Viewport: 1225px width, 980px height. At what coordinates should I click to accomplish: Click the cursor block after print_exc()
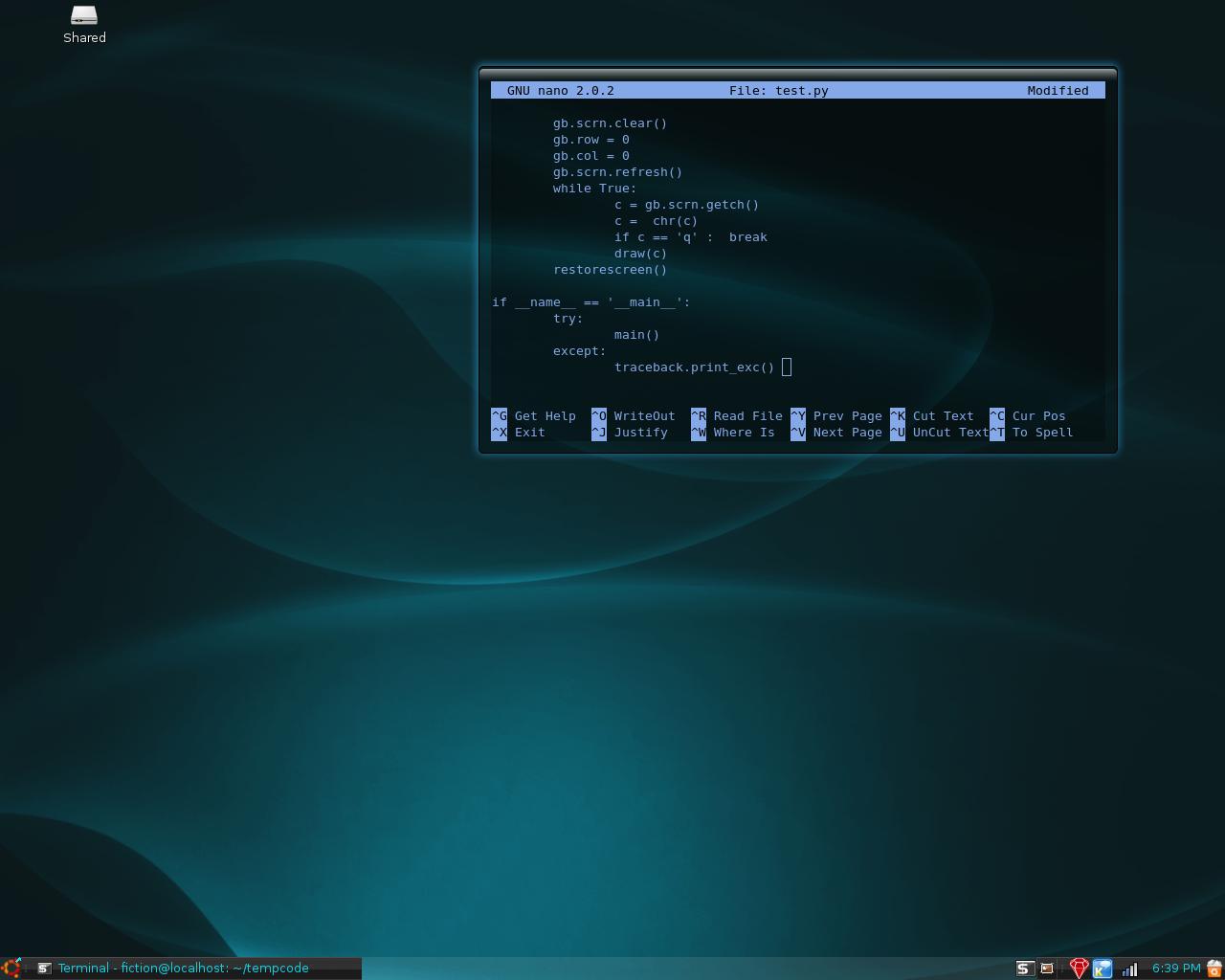pyautogui.click(x=787, y=367)
